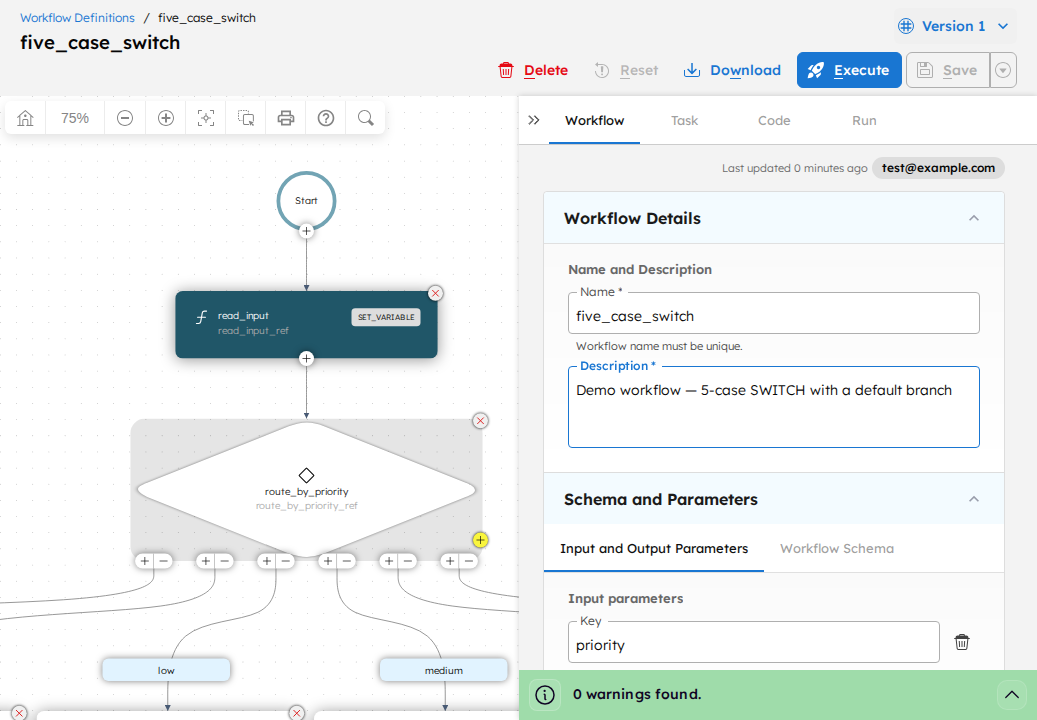Switch to the Workflow tab
1037x720 pixels.
coord(595,121)
